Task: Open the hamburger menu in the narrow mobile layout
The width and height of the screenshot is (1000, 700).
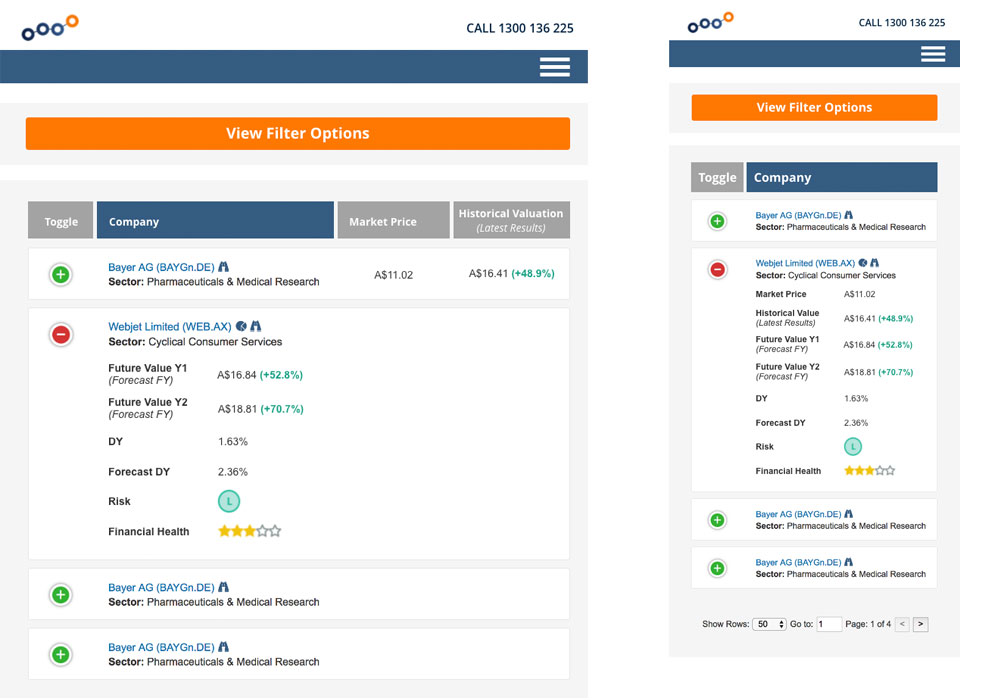Action: pos(932,54)
